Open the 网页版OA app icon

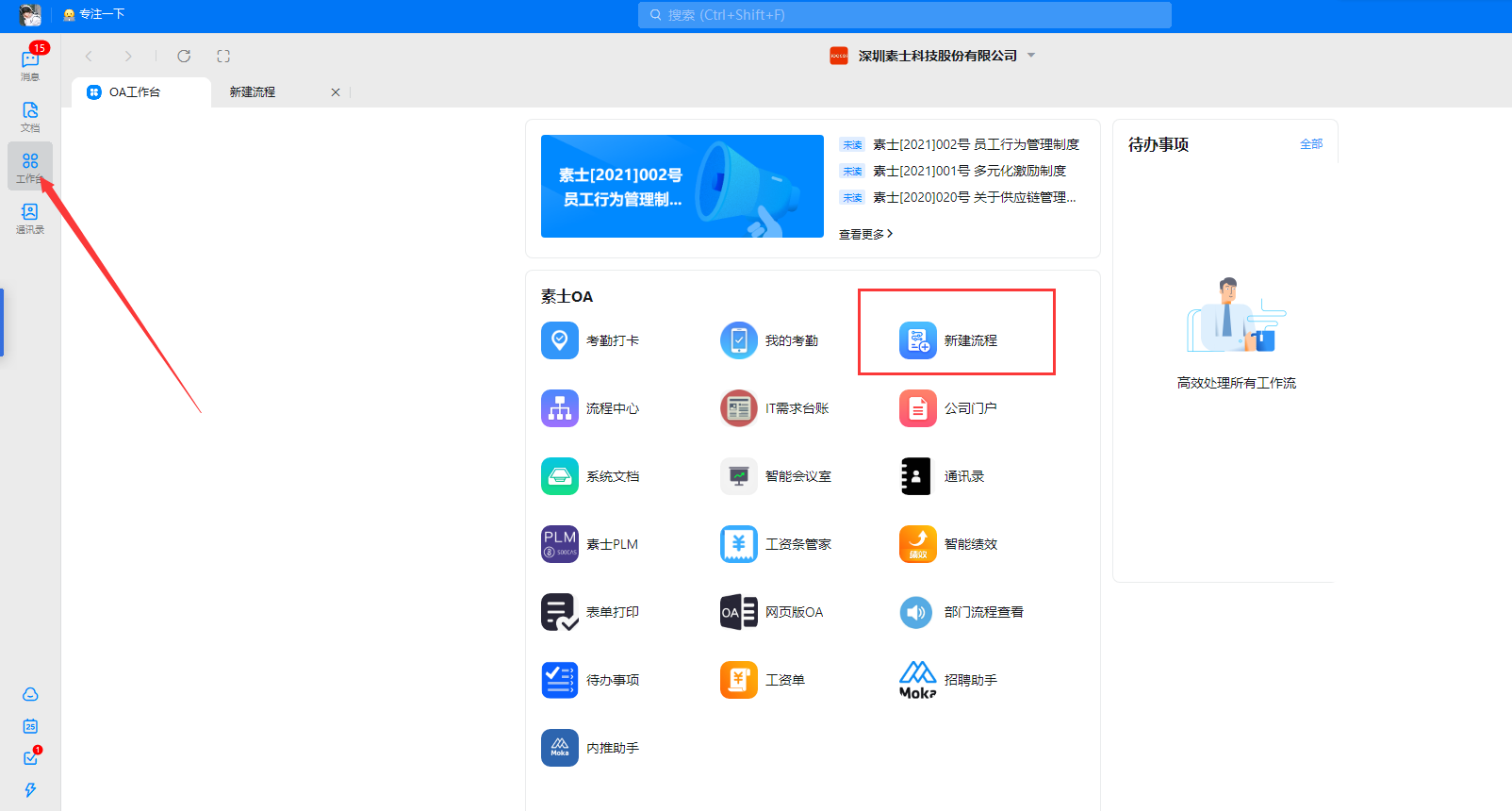point(739,612)
